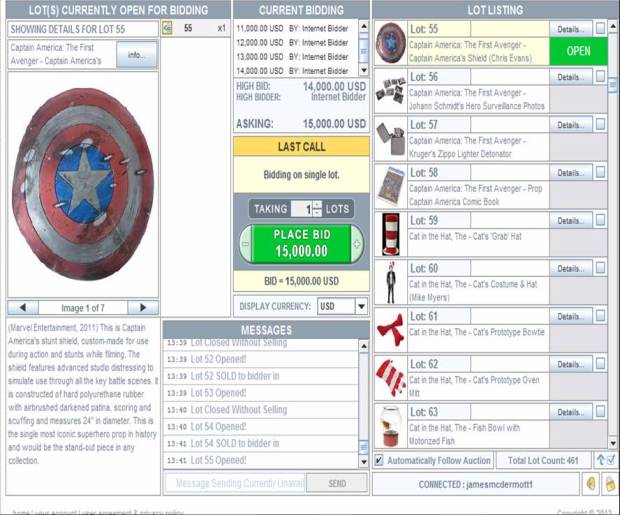Open the Display Currency dropdown
This screenshot has width=620, height=515.
(362, 307)
